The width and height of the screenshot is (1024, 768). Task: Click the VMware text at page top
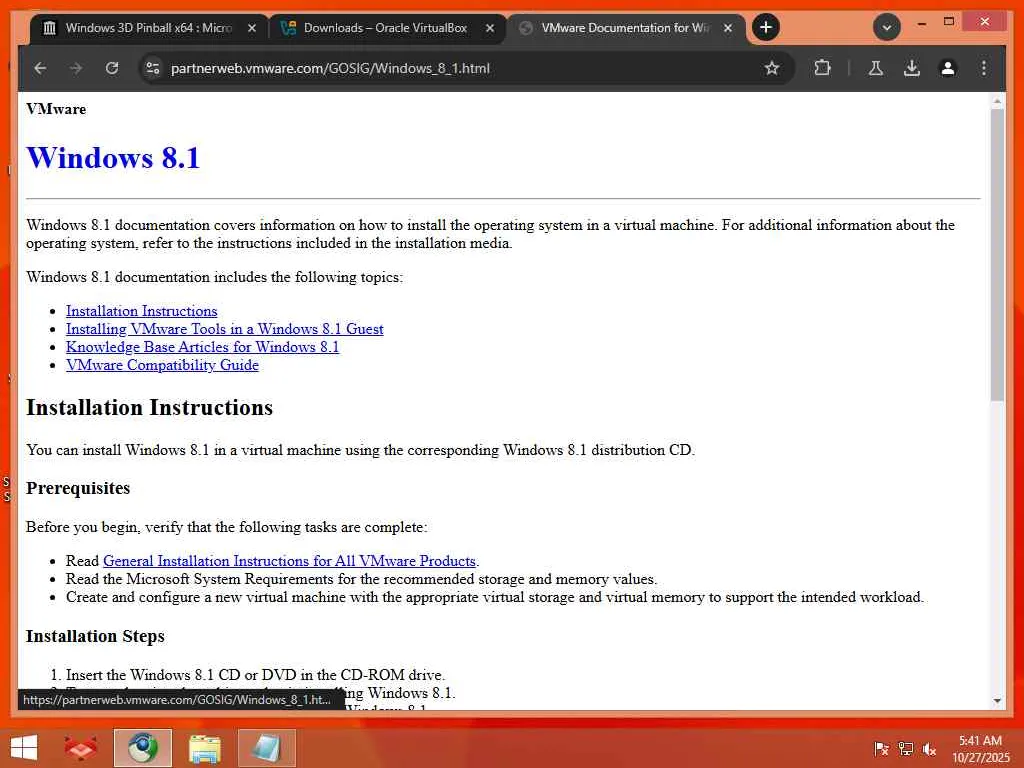tap(56, 109)
